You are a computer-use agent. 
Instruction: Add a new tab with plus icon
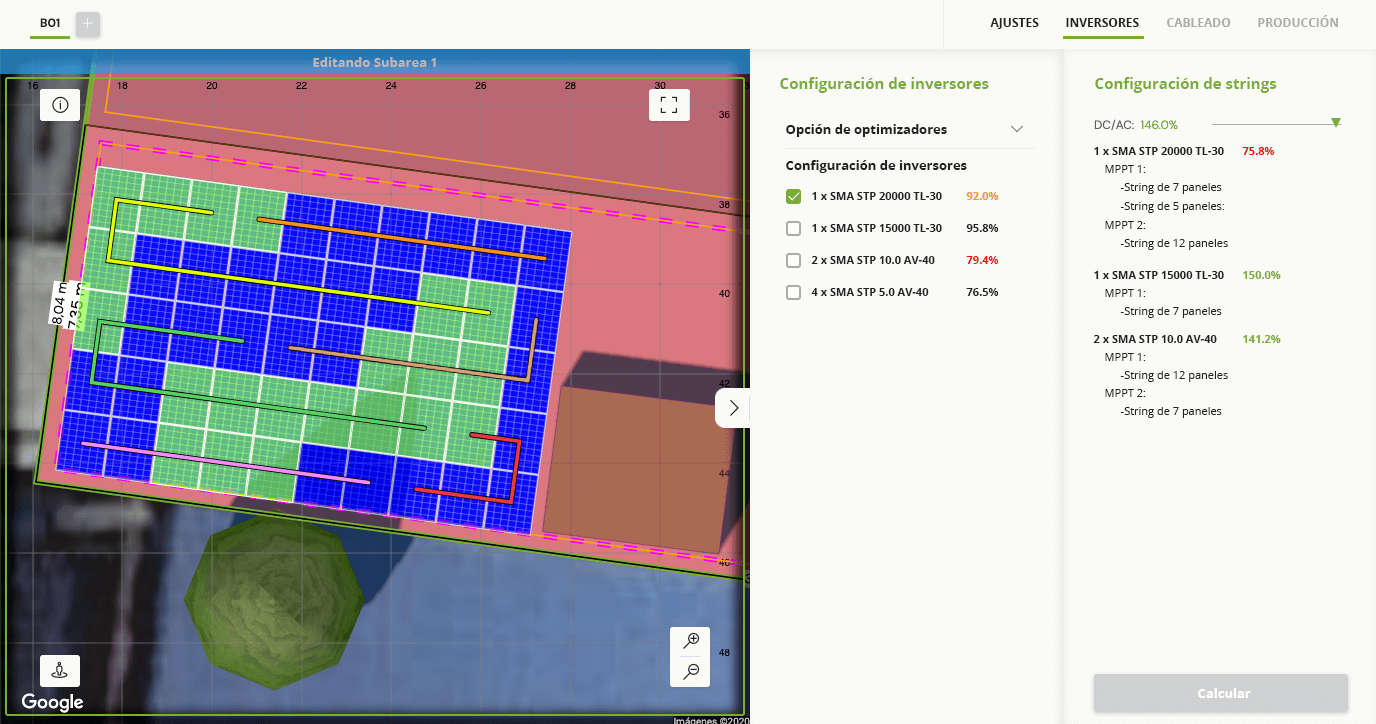[88, 23]
